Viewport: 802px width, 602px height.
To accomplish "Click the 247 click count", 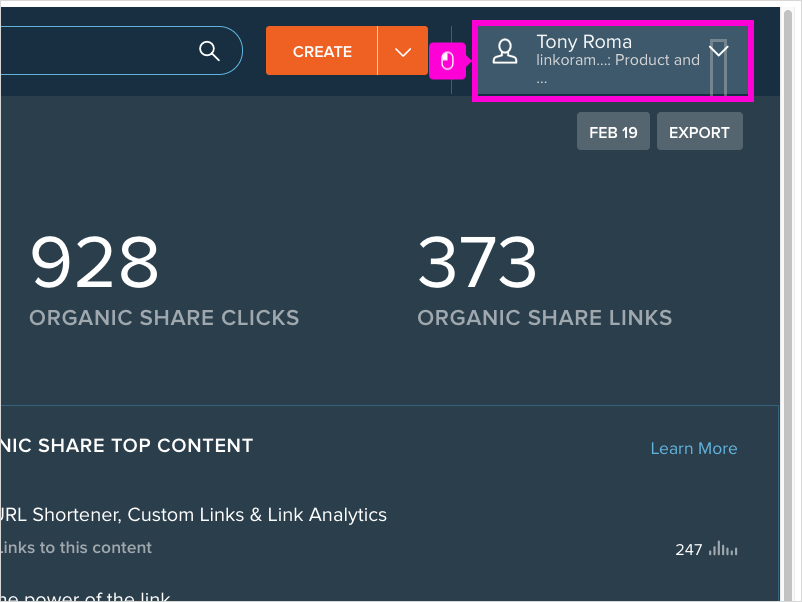I will pos(688,549).
